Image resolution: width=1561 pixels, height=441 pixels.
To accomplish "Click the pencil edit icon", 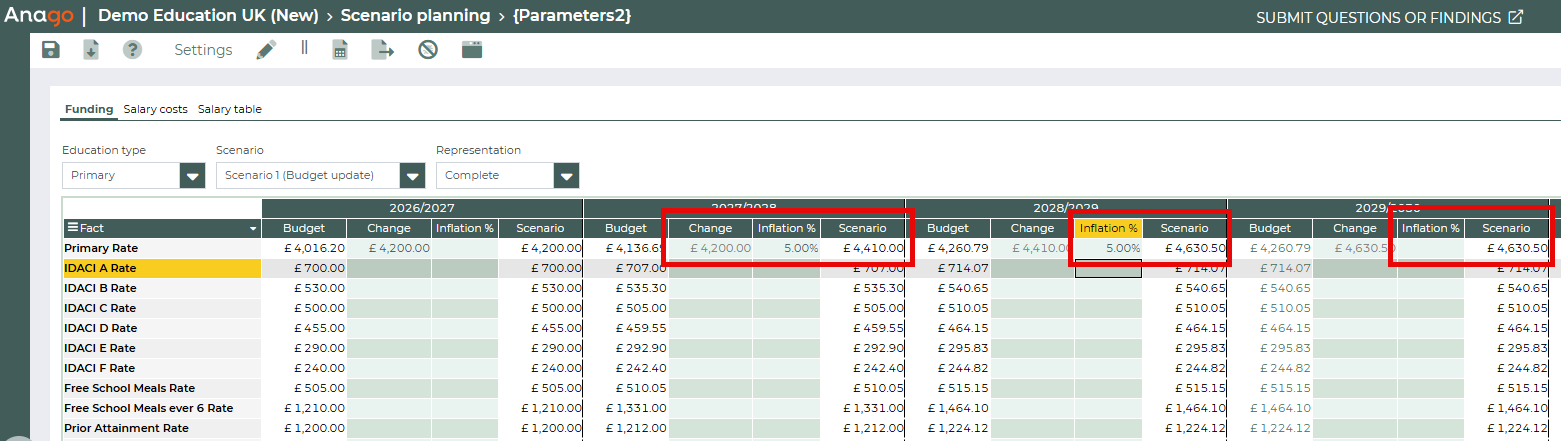I will [265, 50].
